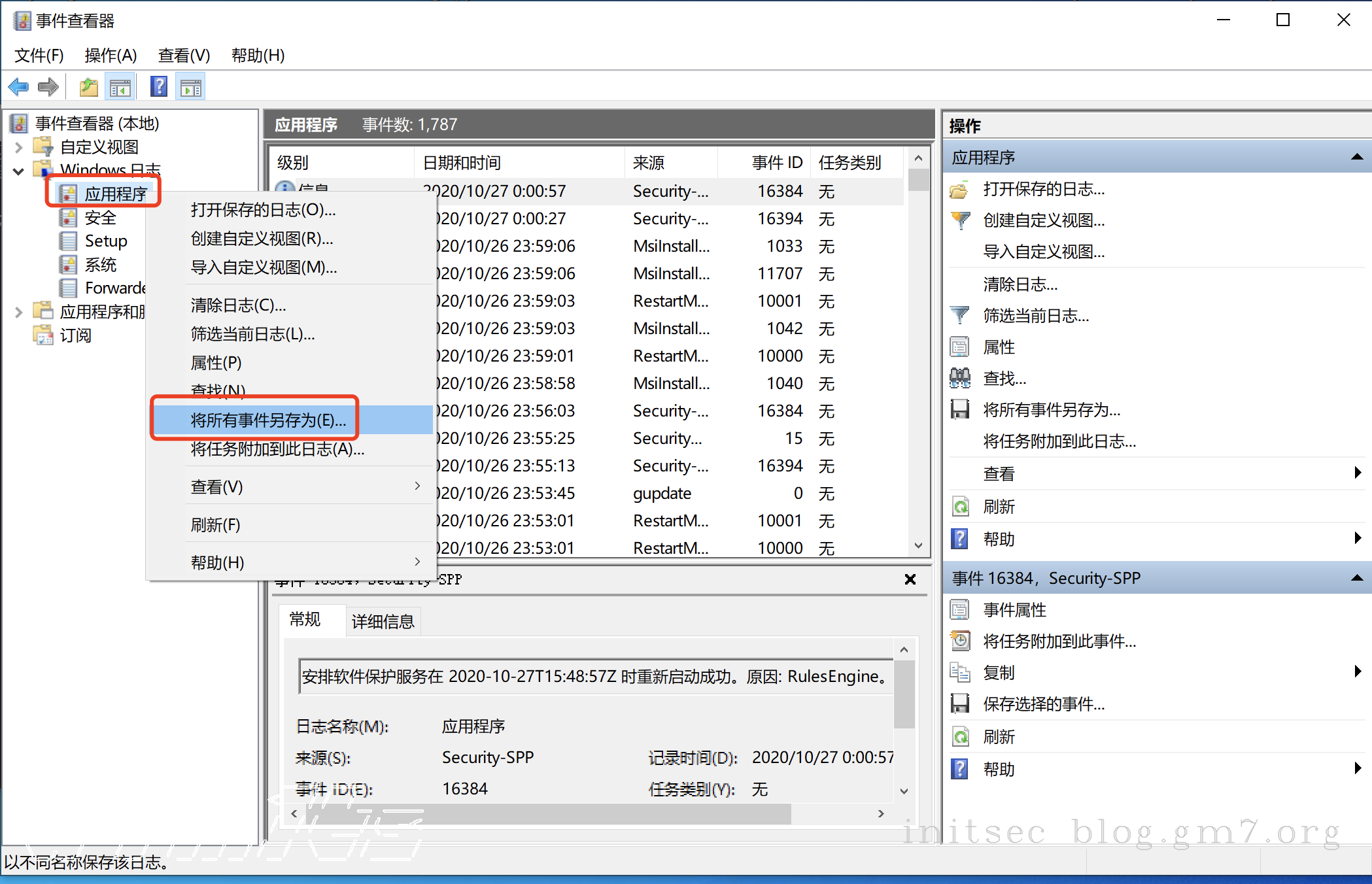
Task: Click the up-folder toolbar icon
Action: pyautogui.click(x=89, y=87)
